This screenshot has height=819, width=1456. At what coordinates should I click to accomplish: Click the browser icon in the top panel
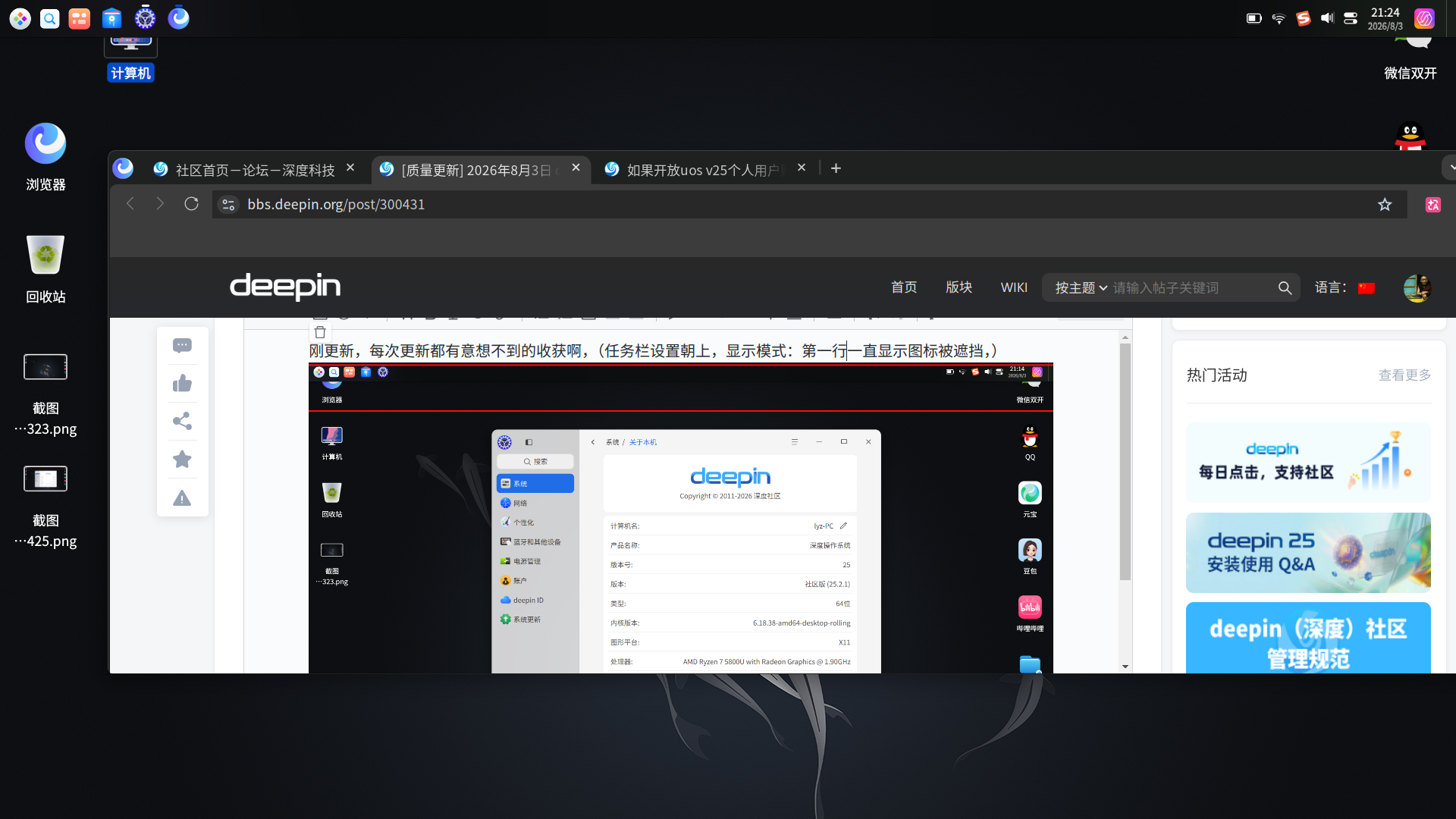(x=179, y=18)
